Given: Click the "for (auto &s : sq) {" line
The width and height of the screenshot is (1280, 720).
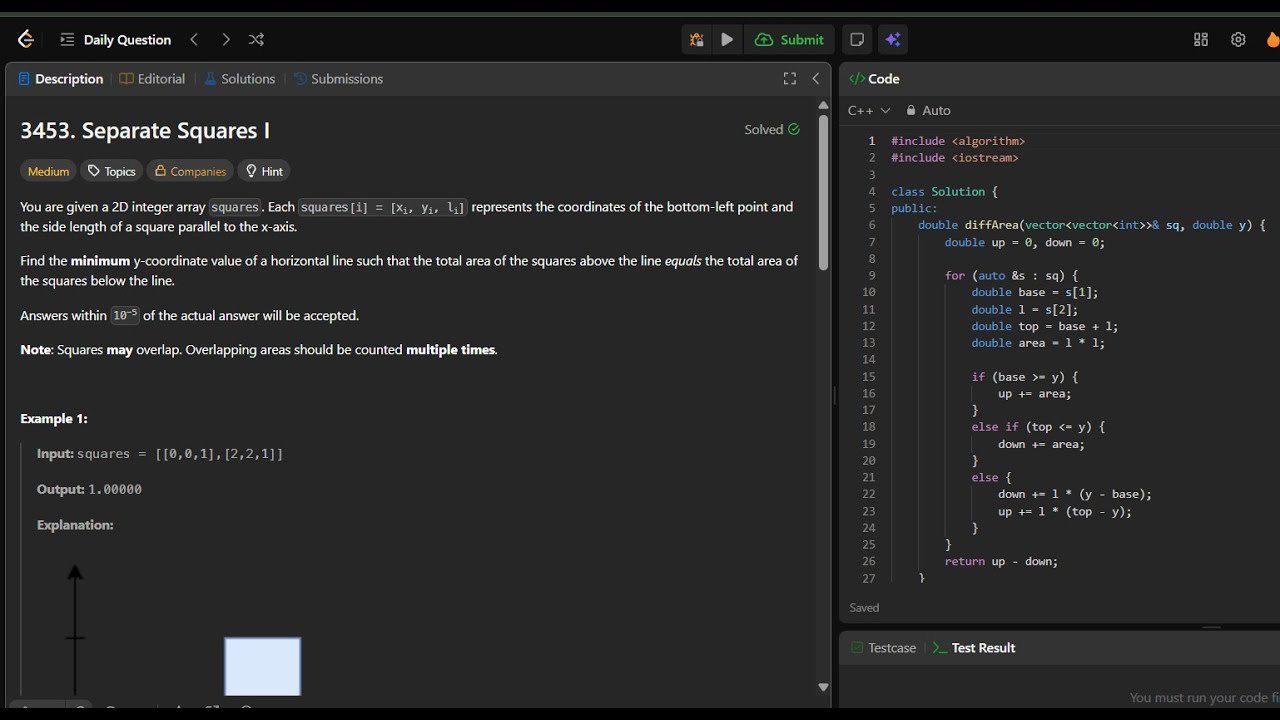Looking at the screenshot, I should pyautogui.click(x=1011, y=275).
